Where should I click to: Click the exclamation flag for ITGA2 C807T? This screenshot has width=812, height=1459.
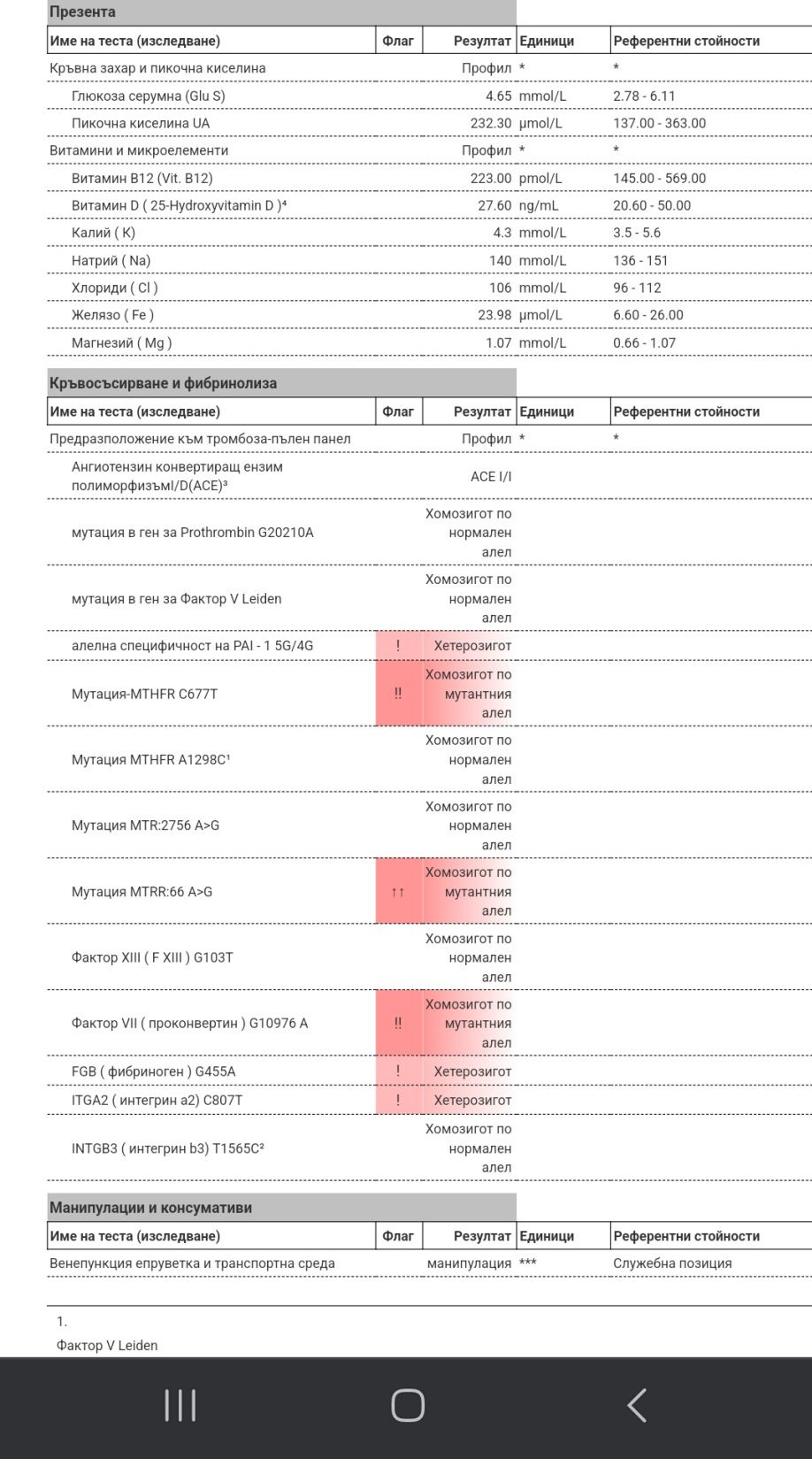click(x=398, y=1101)
